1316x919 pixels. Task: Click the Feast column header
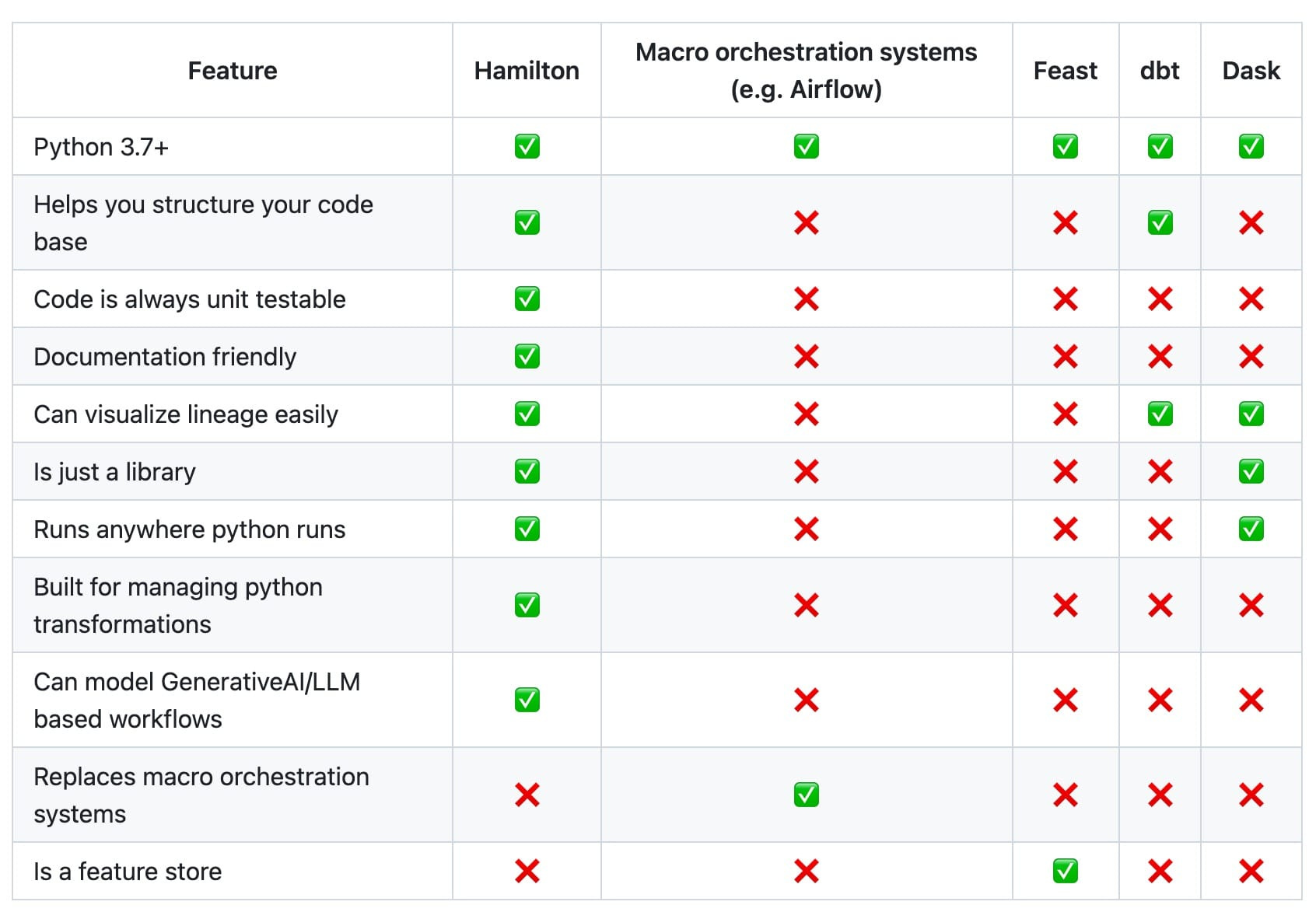[x=1065, y=71]
